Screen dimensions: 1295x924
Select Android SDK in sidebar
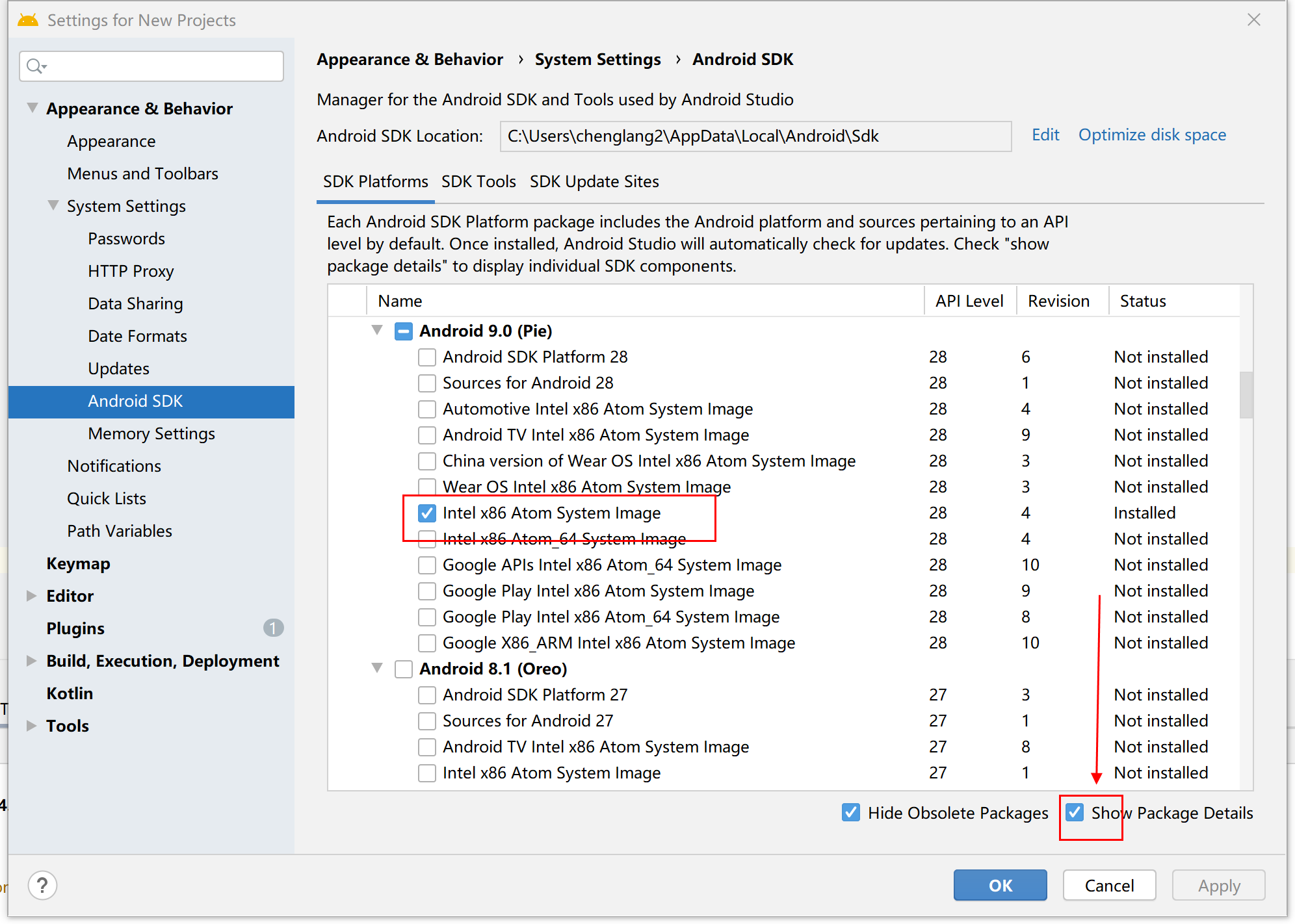click(x=151, y=402)
